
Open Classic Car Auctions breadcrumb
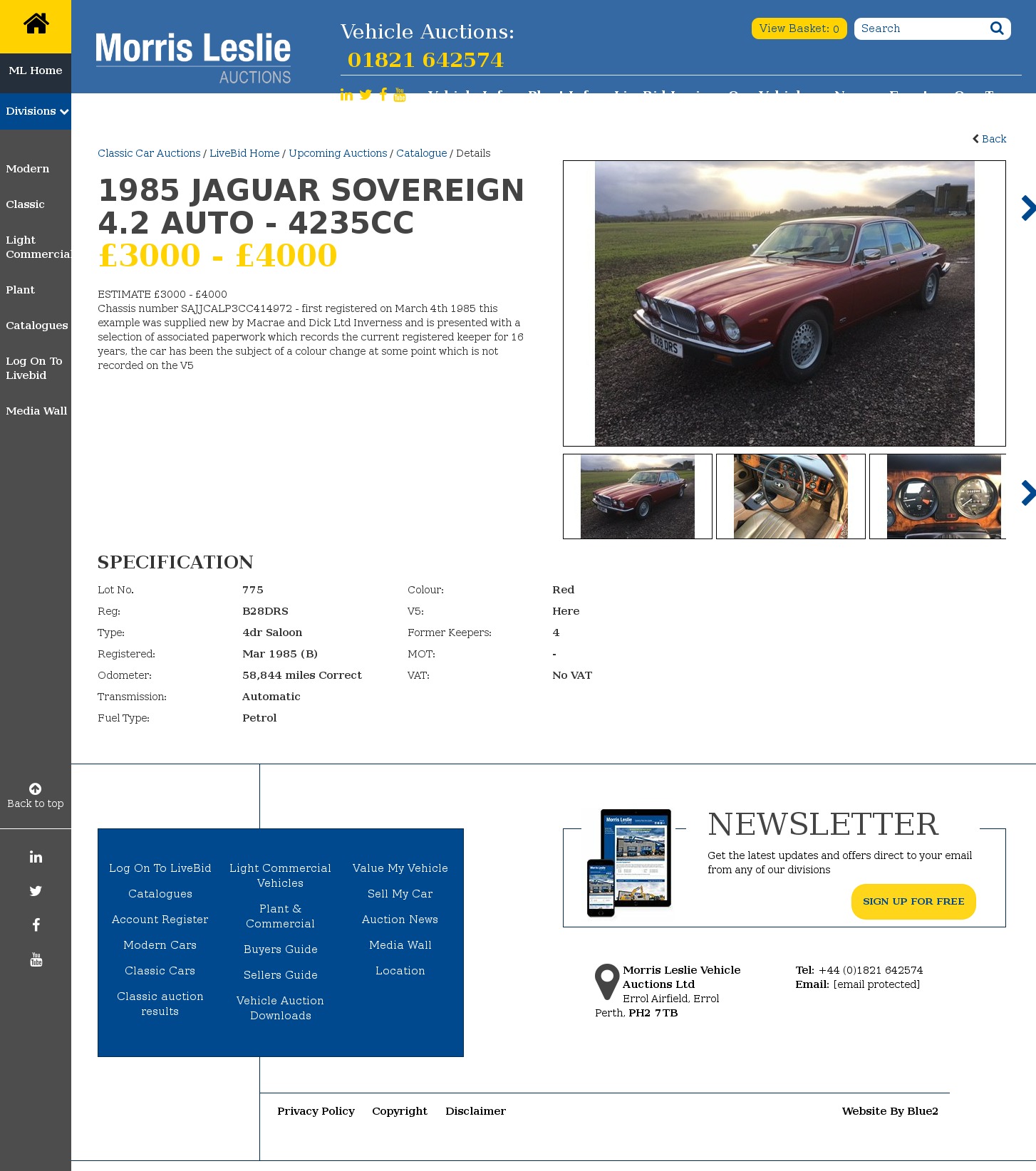point(149,153)
